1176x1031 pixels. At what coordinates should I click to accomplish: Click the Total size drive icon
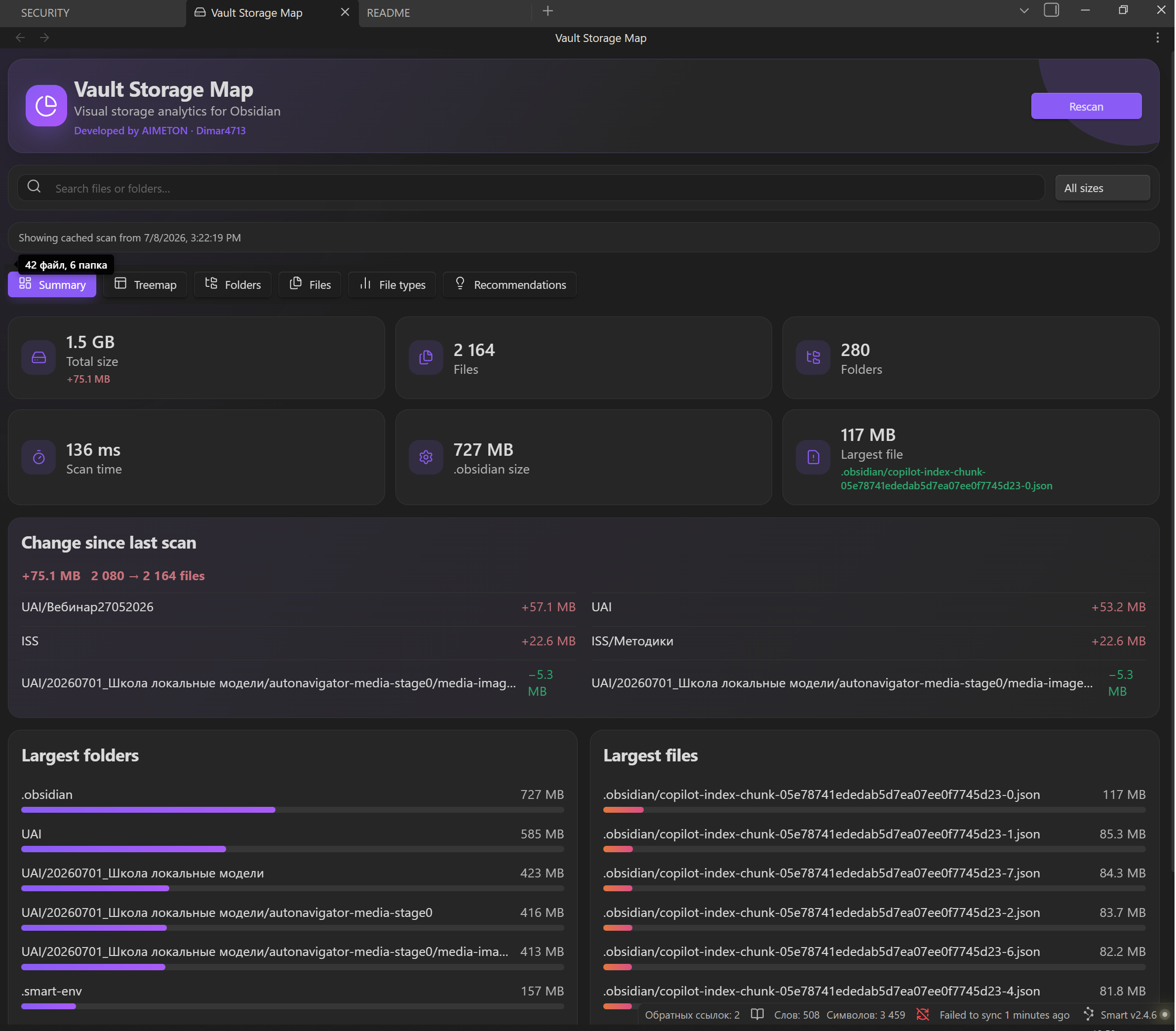click(39, 358)
